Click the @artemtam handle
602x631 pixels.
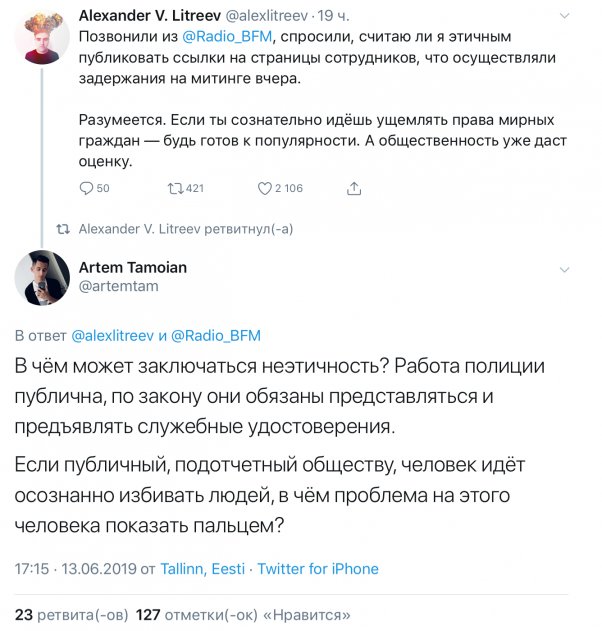[118, 287]
